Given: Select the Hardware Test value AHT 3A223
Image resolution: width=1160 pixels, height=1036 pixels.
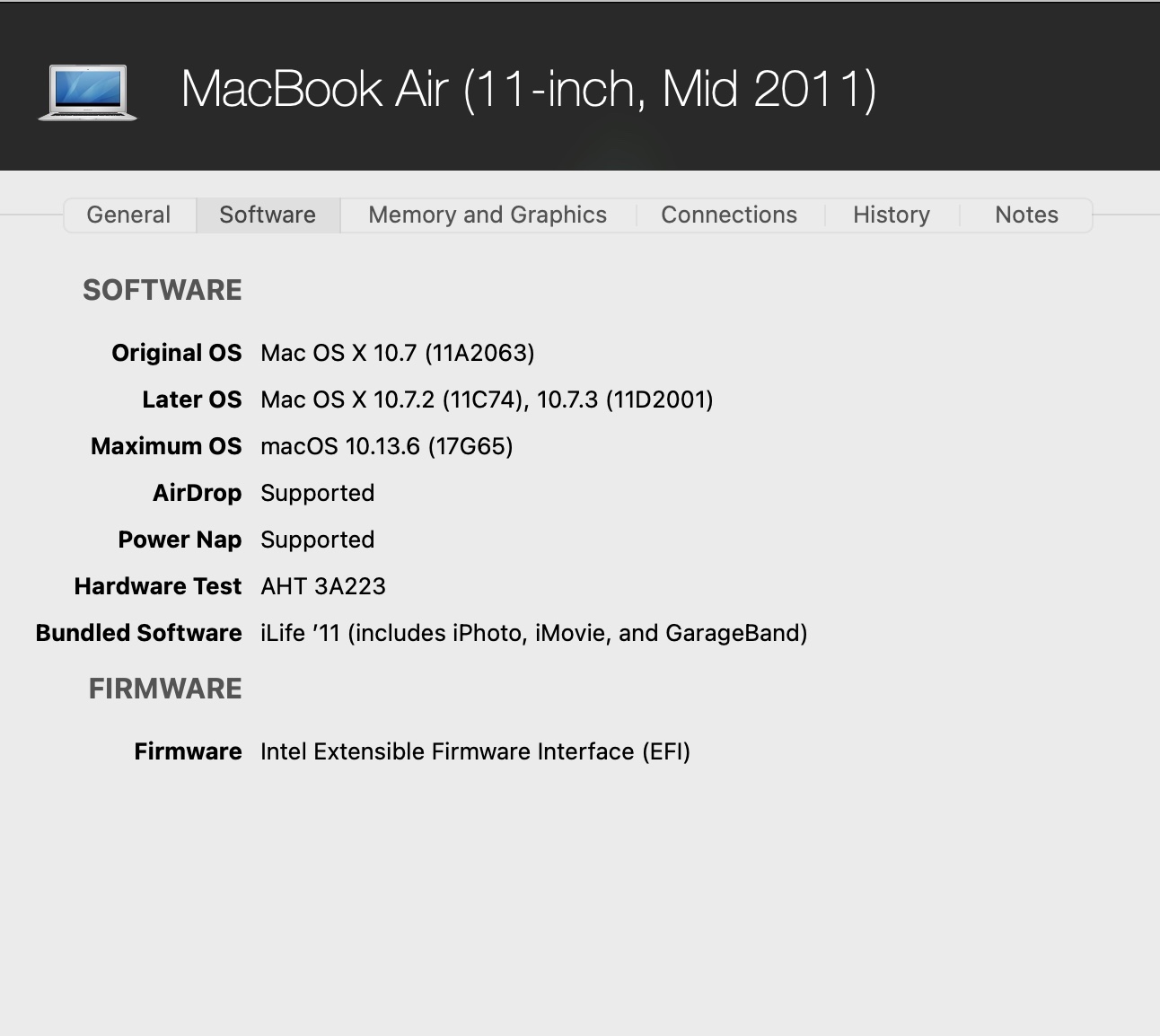Looking at the screenshot, I should tap(323, 587).
